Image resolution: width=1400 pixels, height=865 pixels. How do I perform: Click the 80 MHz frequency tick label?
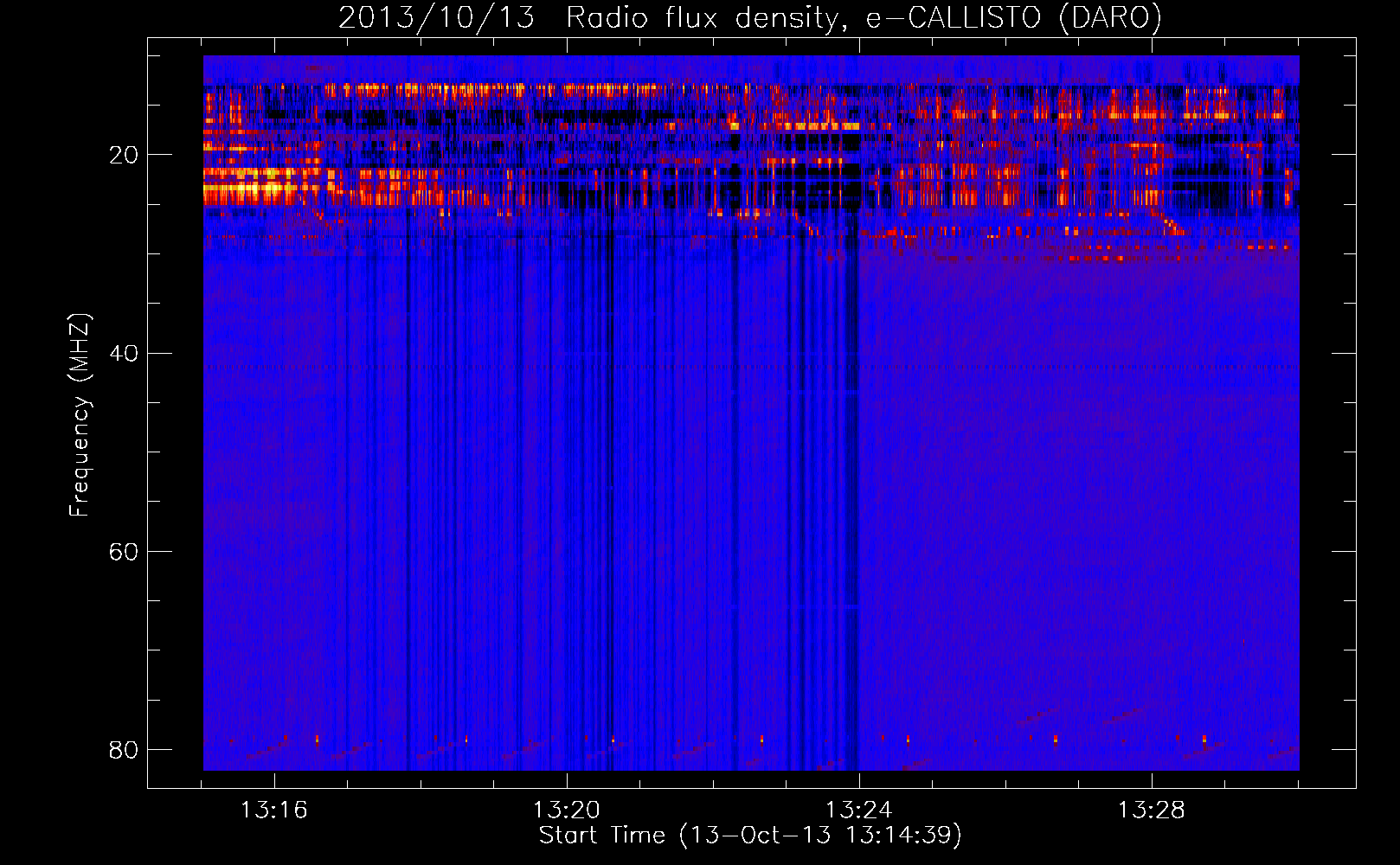[x=124, y=749]
